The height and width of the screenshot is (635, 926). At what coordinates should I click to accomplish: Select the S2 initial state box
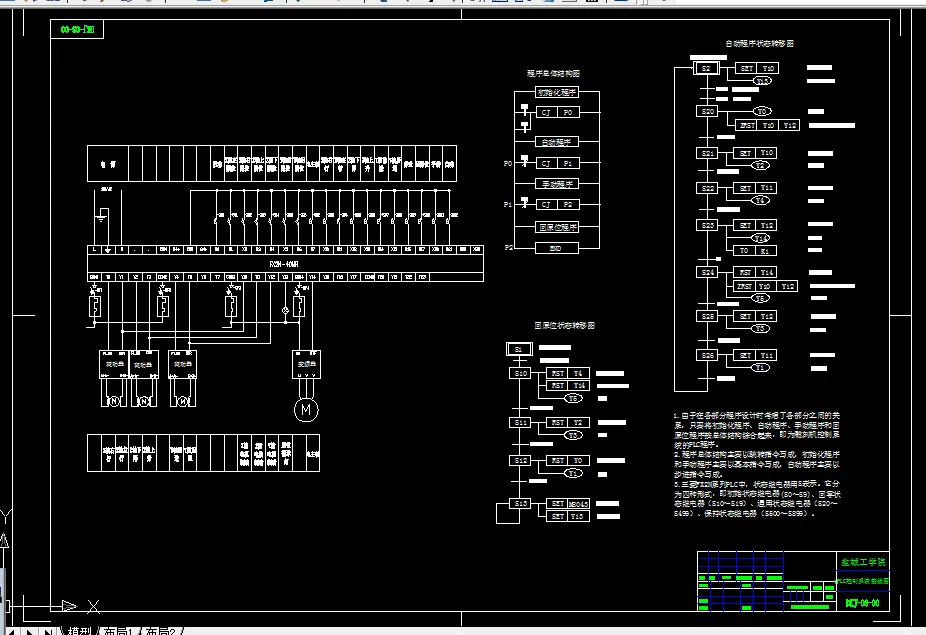pyautogui.click(x=706, y=69)
